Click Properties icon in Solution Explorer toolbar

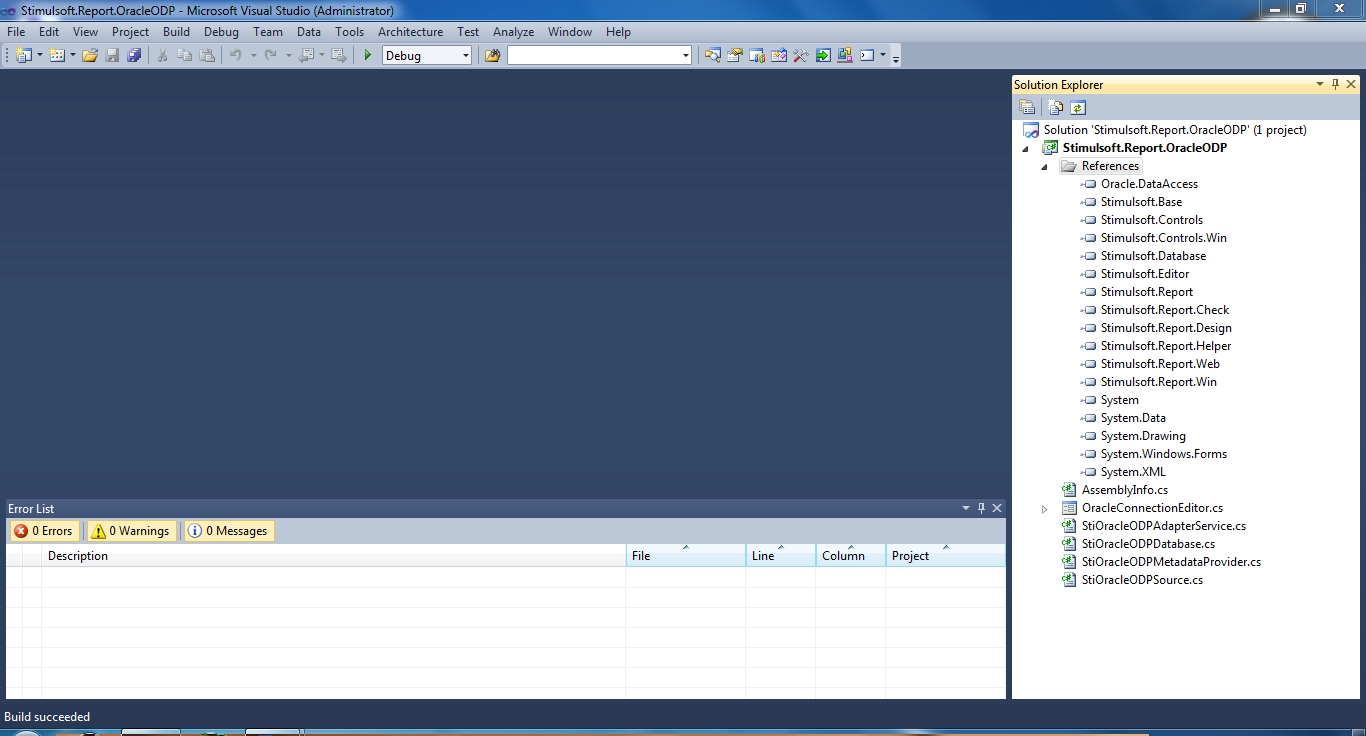[x=1027, y=108]
